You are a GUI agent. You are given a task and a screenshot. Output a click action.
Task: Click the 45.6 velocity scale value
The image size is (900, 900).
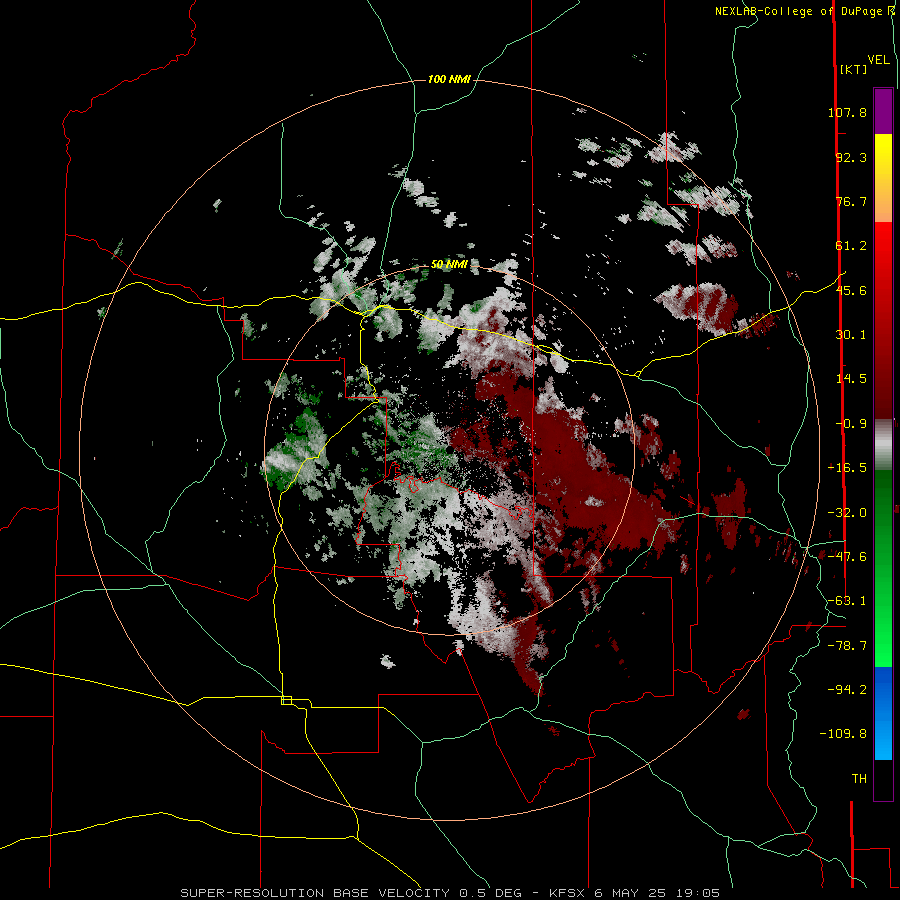tap(851, 290)
